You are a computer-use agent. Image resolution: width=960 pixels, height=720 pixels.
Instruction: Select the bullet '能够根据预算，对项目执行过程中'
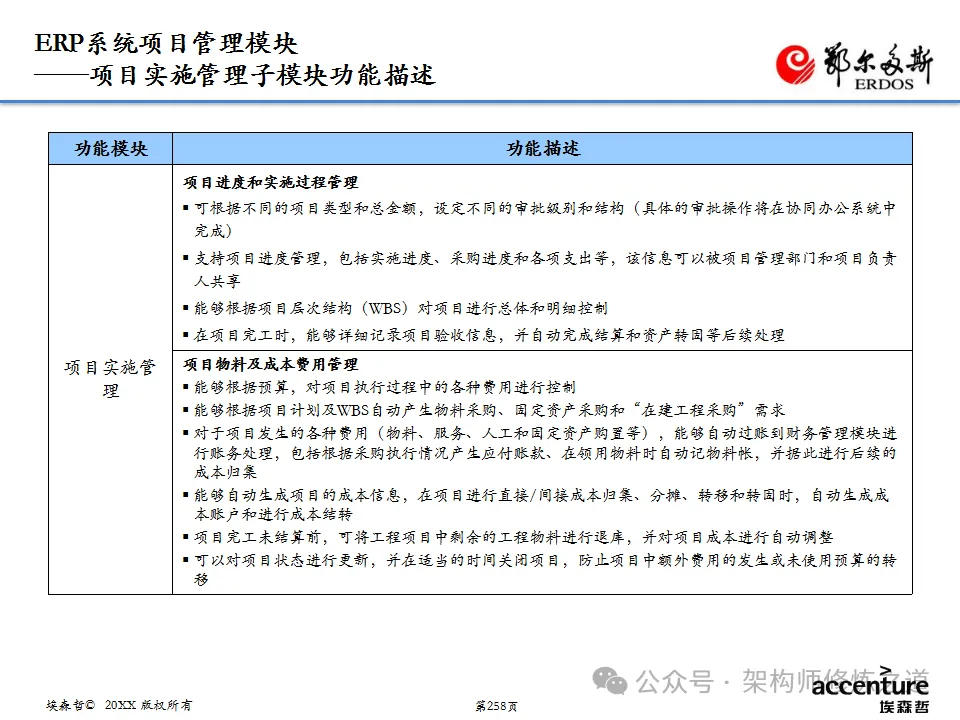[380, 387]
